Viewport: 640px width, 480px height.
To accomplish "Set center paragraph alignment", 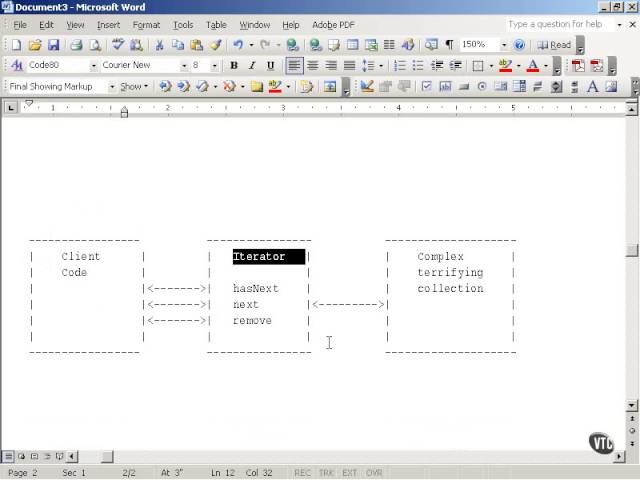I will [x=313, y=65].
